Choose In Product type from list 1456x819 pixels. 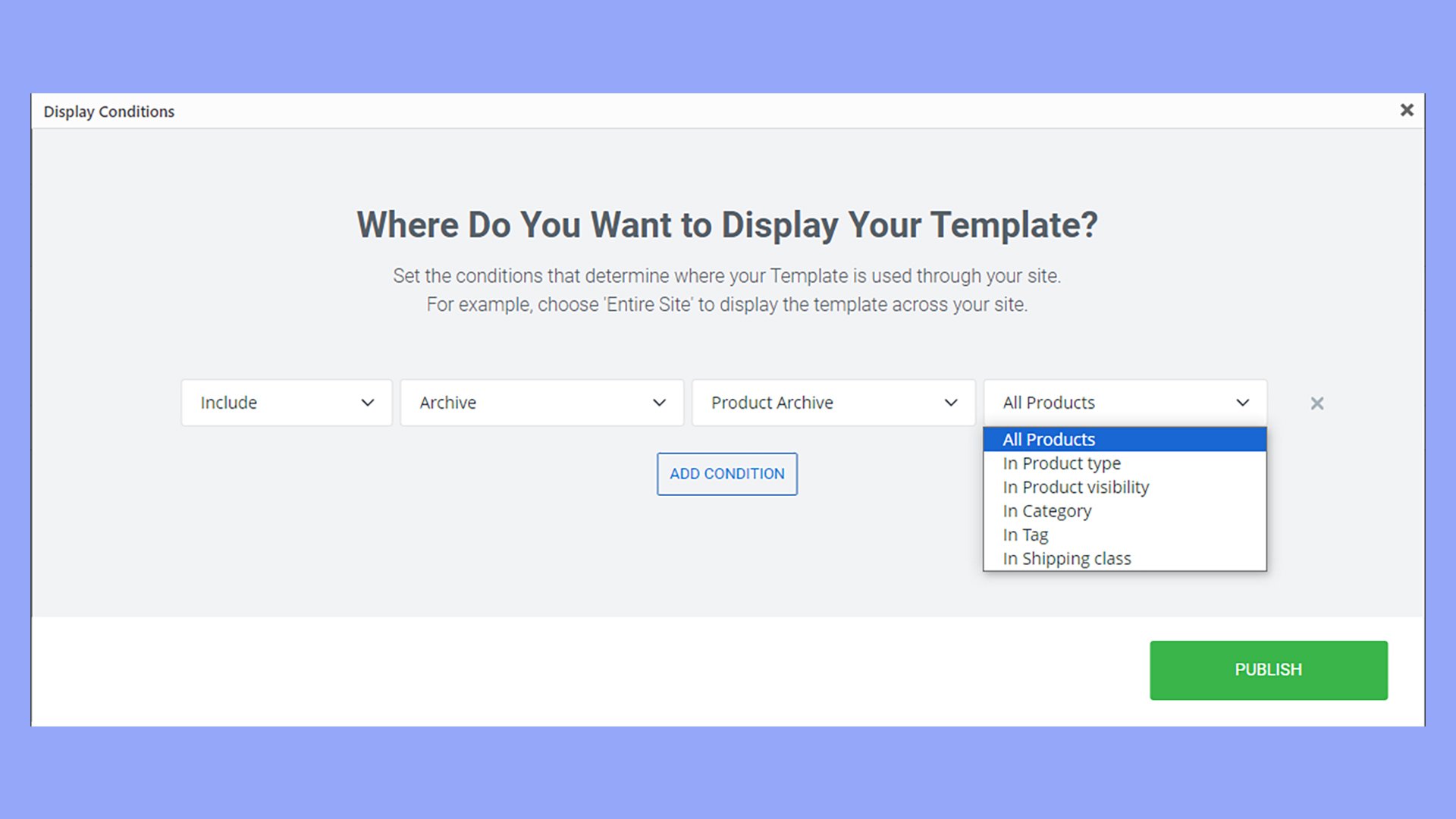click(1061, 463)
